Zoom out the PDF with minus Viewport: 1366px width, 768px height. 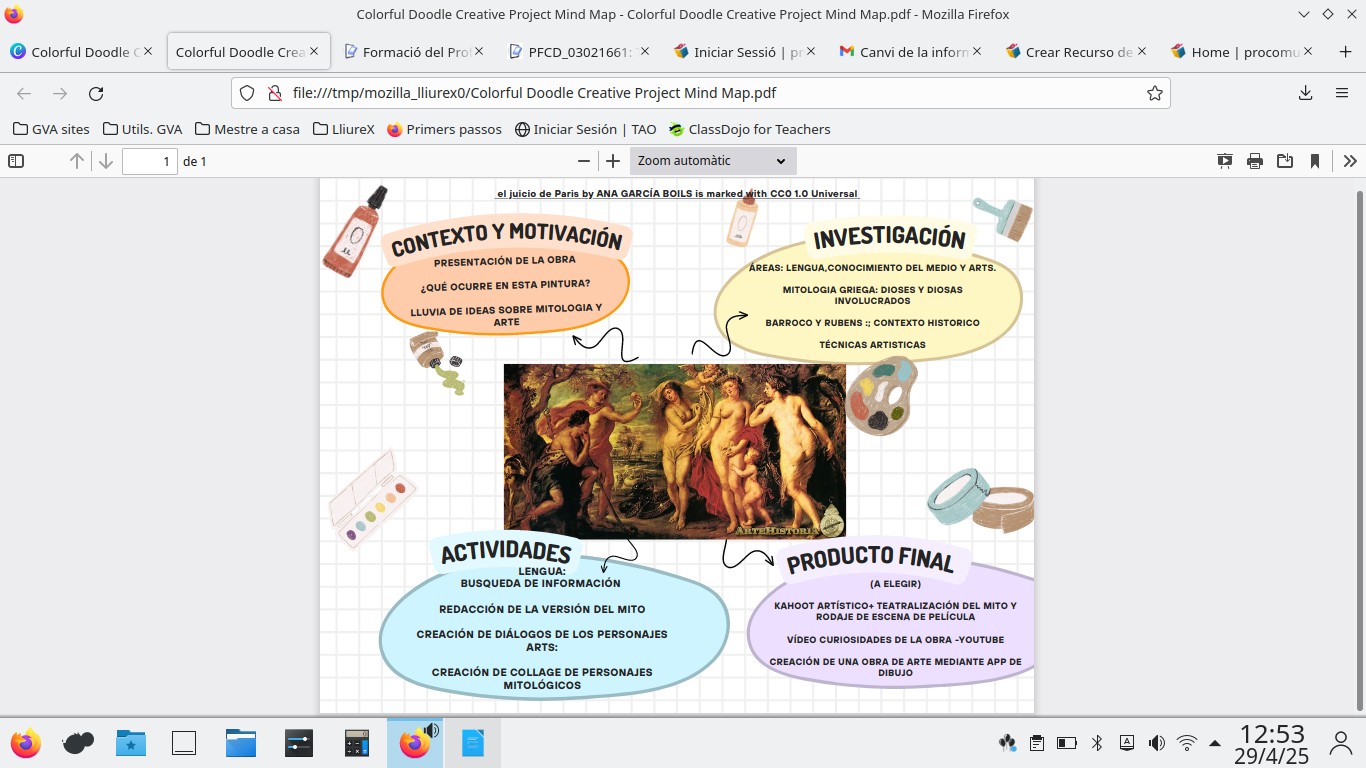point(584,161)
